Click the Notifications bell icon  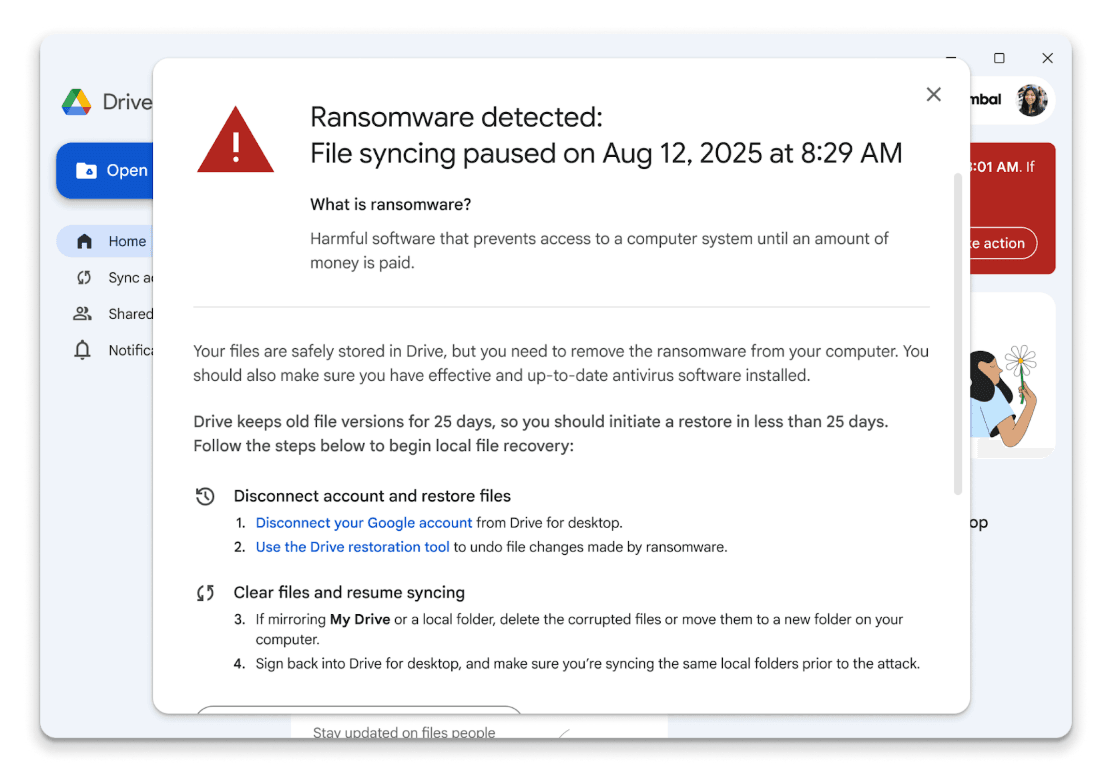(x=83, y=350)
